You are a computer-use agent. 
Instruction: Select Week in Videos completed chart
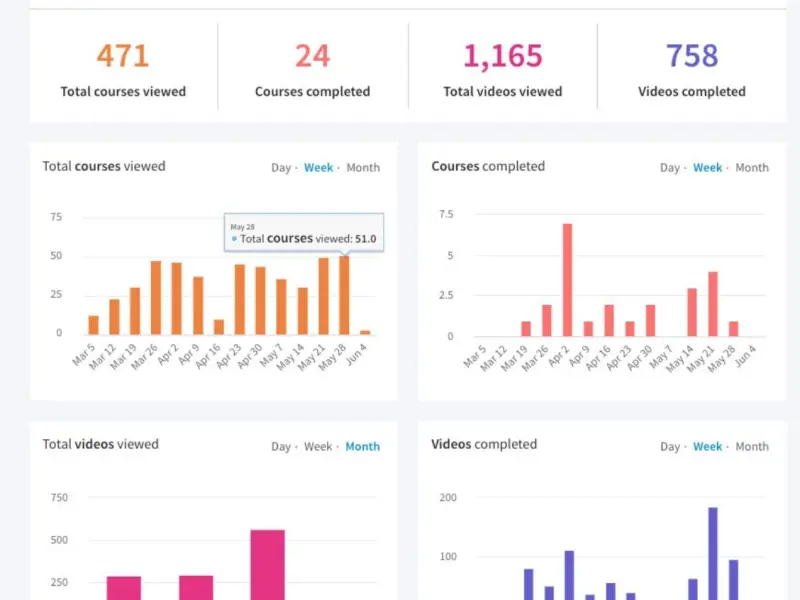coord(707,447)
